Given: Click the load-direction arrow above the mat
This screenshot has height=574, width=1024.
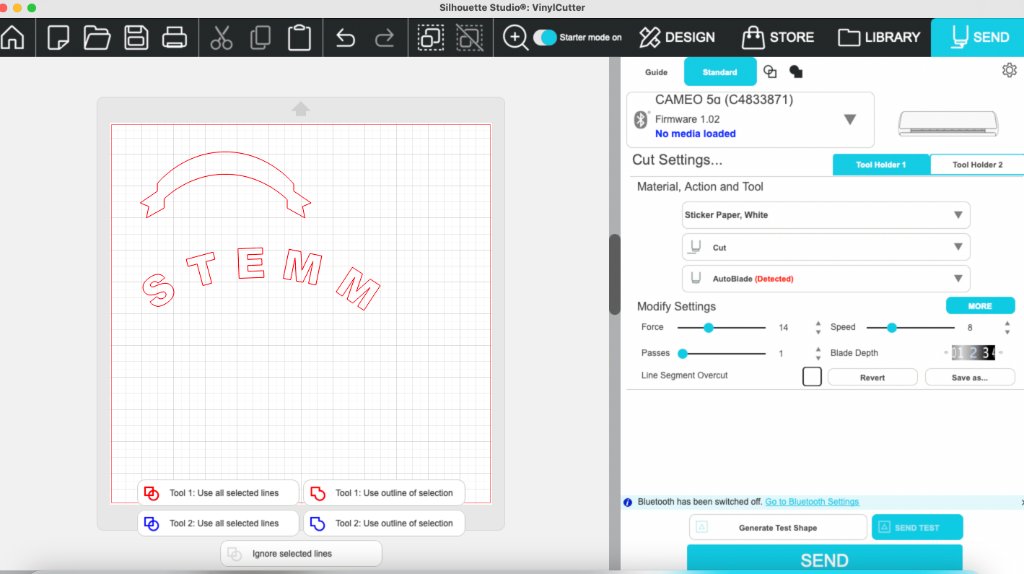Looking at the screenshot, I should point(300,109).
